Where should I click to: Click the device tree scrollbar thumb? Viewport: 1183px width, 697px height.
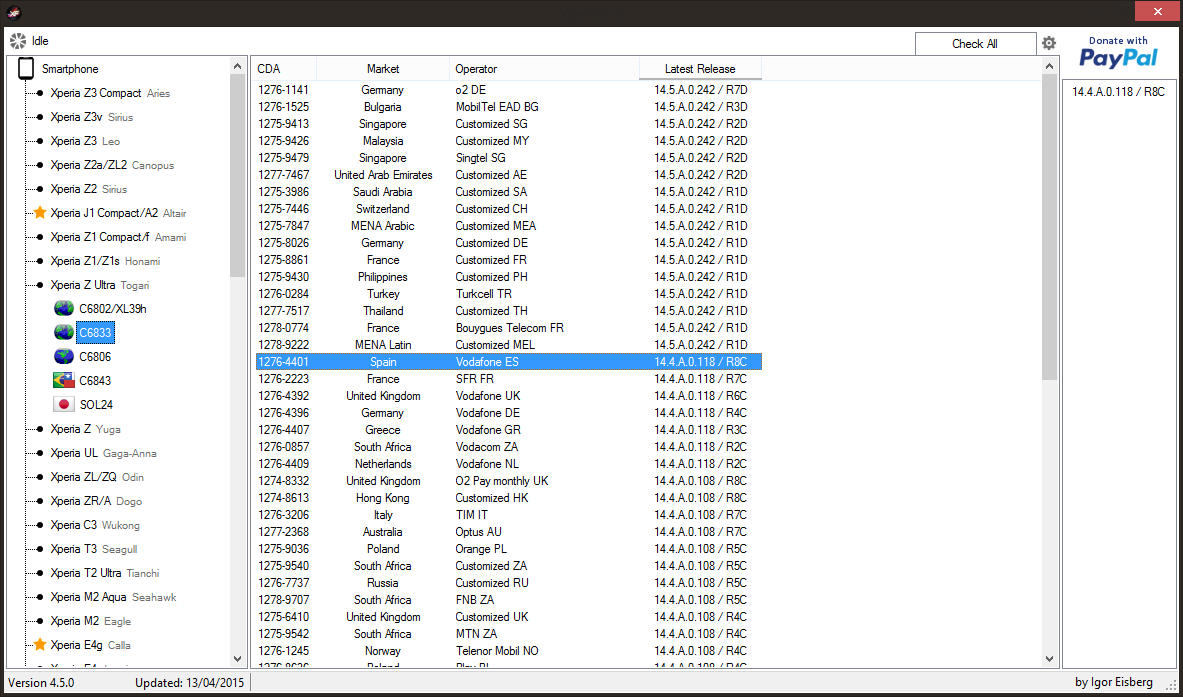coord(238,176)
